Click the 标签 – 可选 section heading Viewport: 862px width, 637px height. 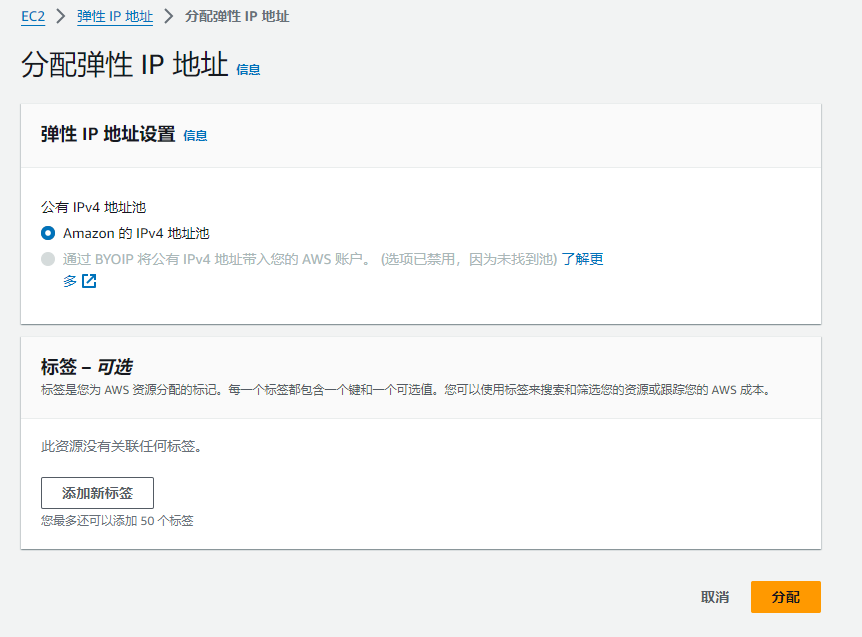coord(87,367)
